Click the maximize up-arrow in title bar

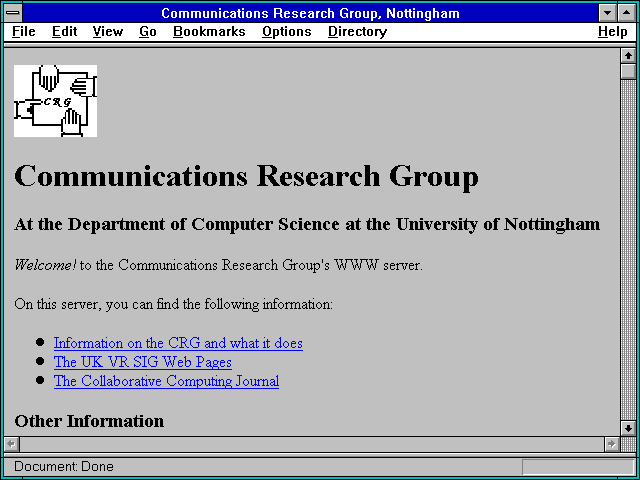coord(627,13)
